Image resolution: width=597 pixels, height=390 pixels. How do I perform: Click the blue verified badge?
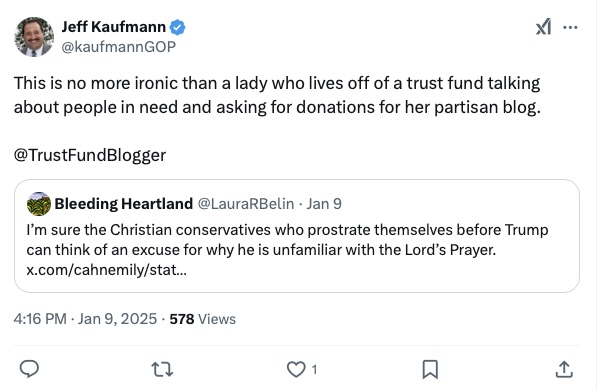[x=177, y=27]
